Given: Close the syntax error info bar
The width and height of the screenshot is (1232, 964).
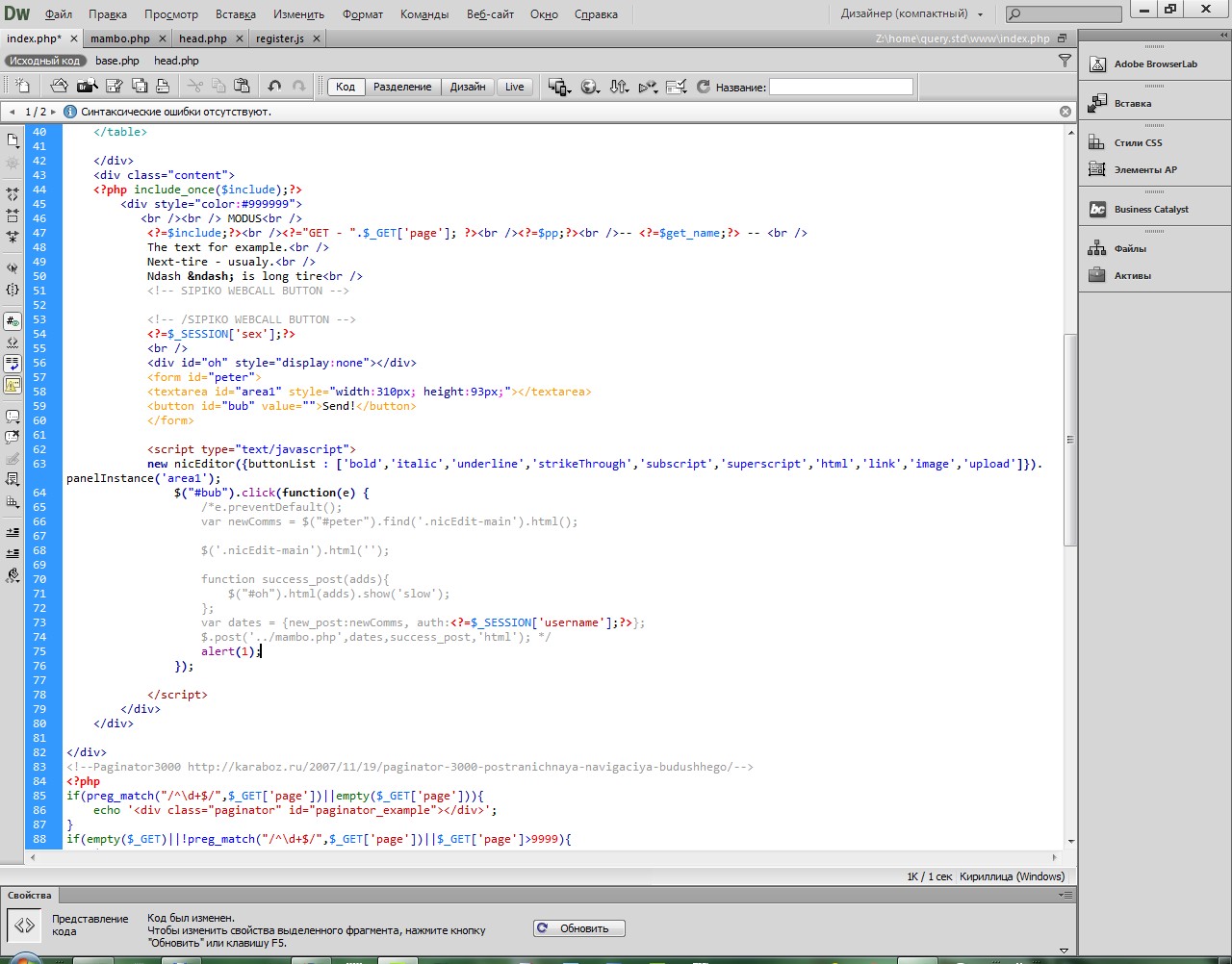Looking at the screenshot, I should click(x=1065, y=112).
